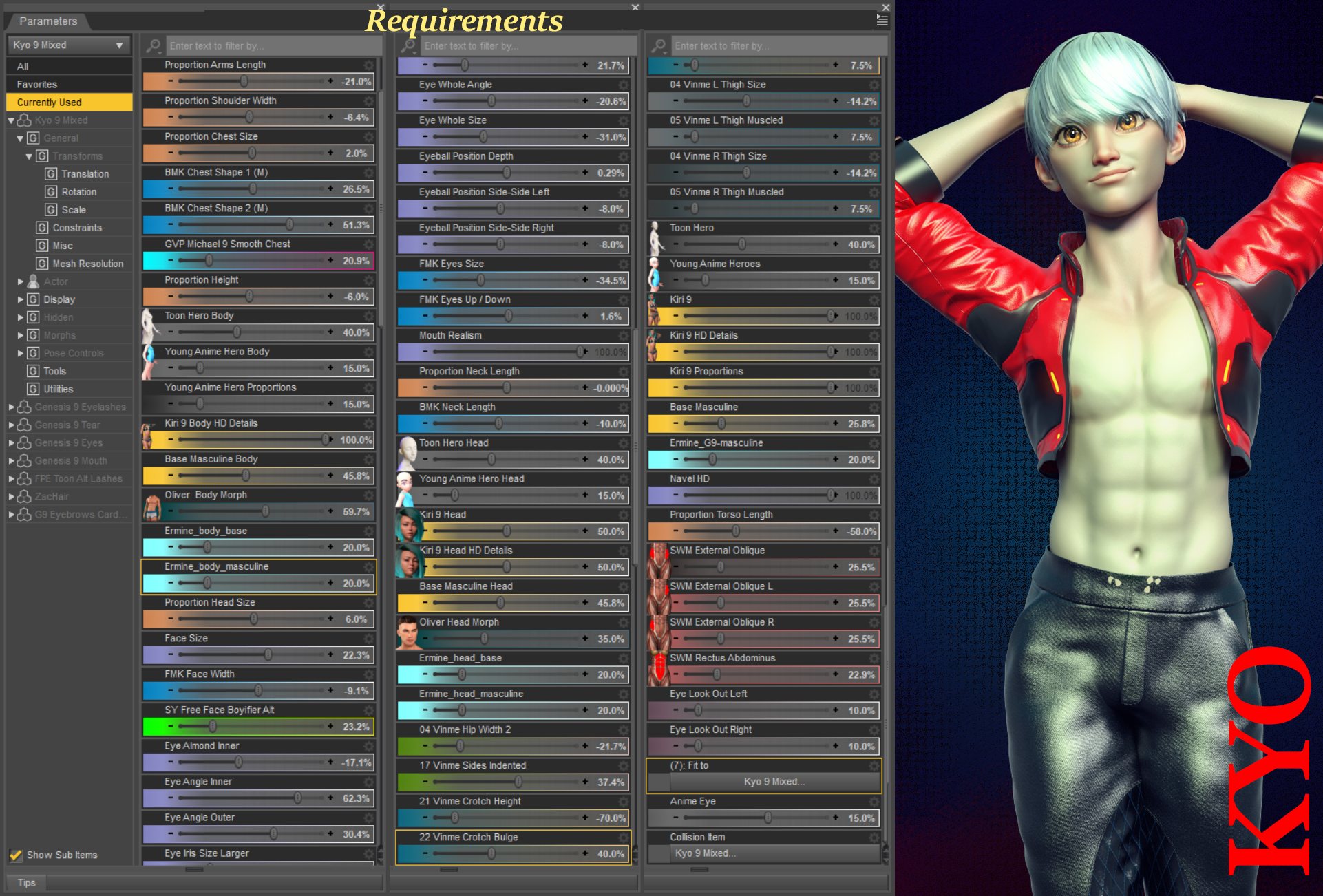Expand the Pose Controls group
This screenshot has height=896, width=1323.
pos(20,353)
